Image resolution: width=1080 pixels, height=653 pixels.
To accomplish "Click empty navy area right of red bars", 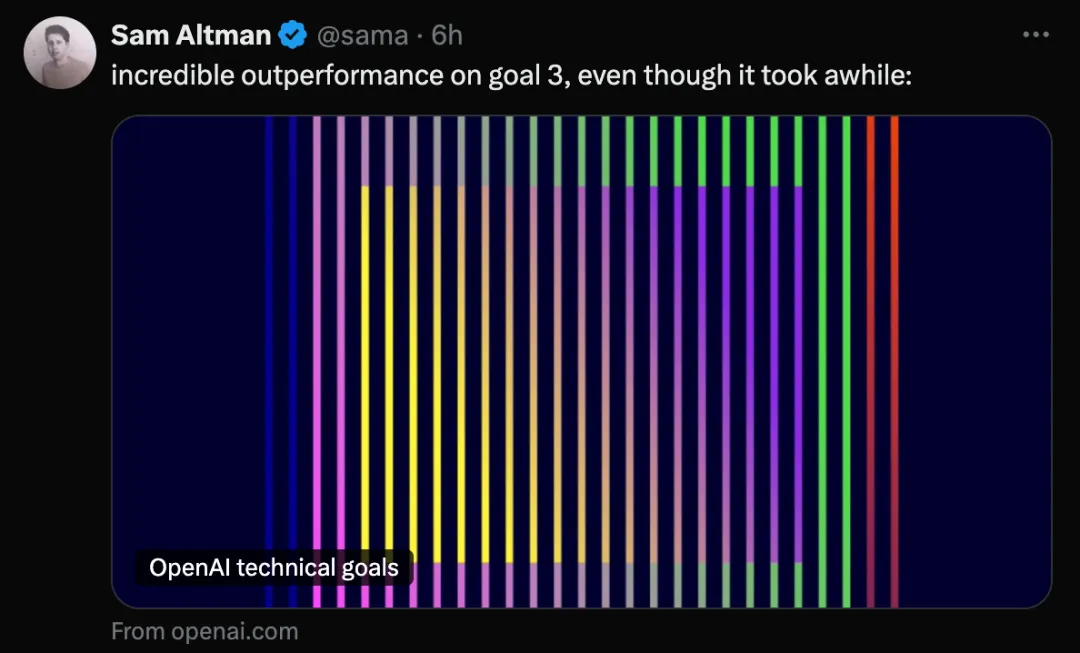I will 975,362.
